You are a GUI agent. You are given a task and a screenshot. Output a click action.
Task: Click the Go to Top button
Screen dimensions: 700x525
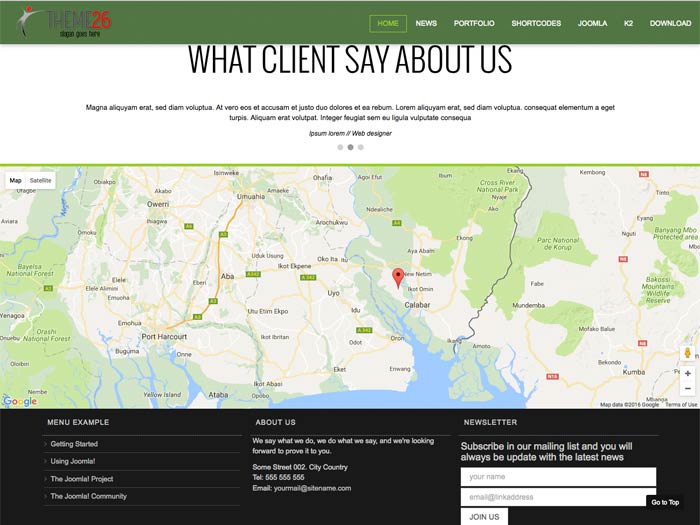coord(665,502)
